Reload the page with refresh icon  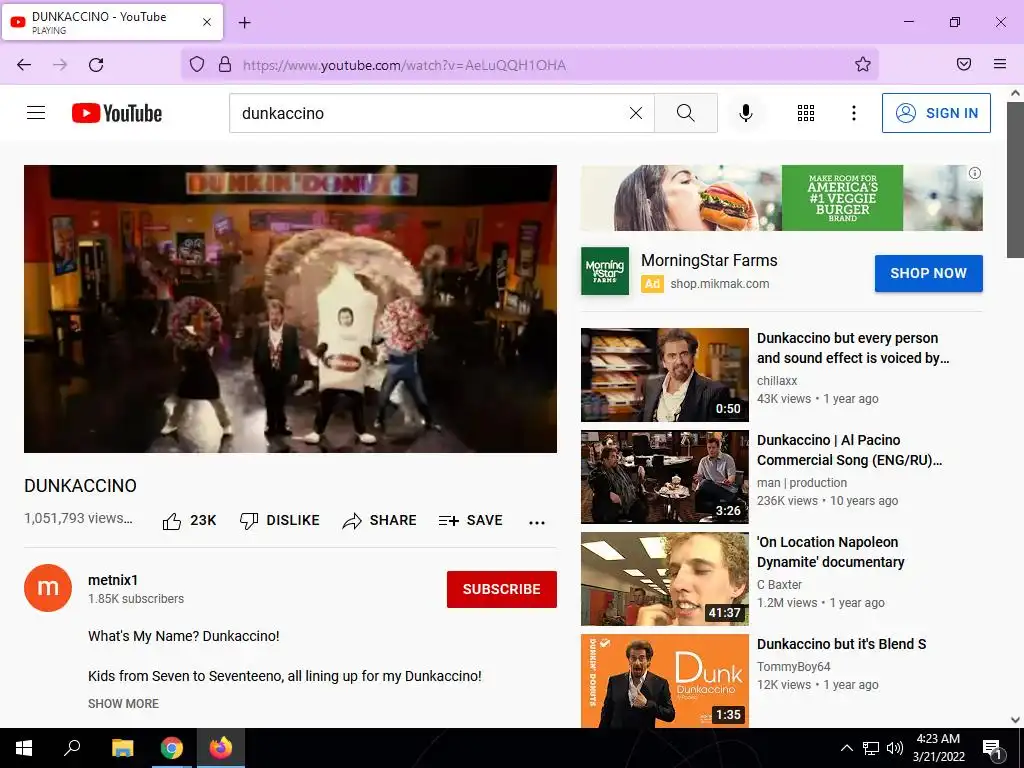click(96, 64)
